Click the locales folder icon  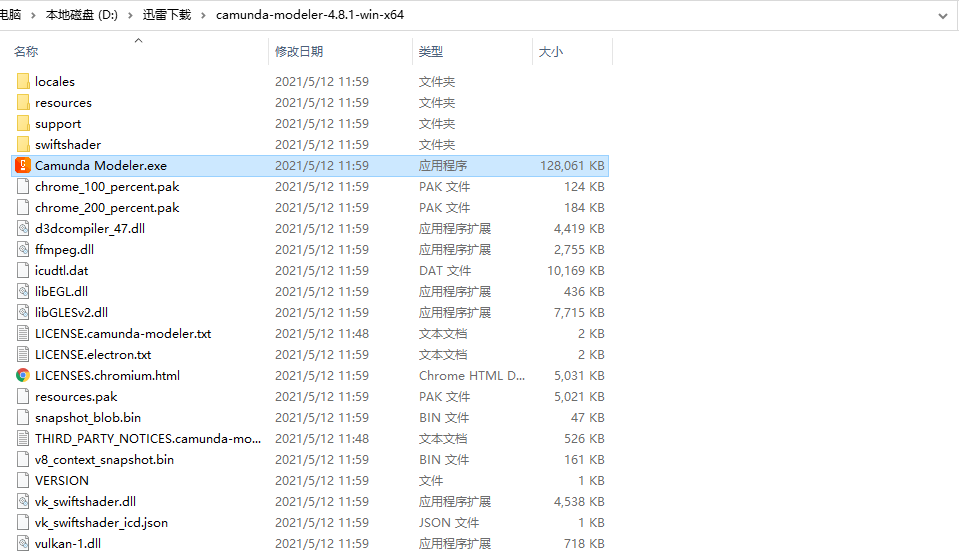(23, 81)
